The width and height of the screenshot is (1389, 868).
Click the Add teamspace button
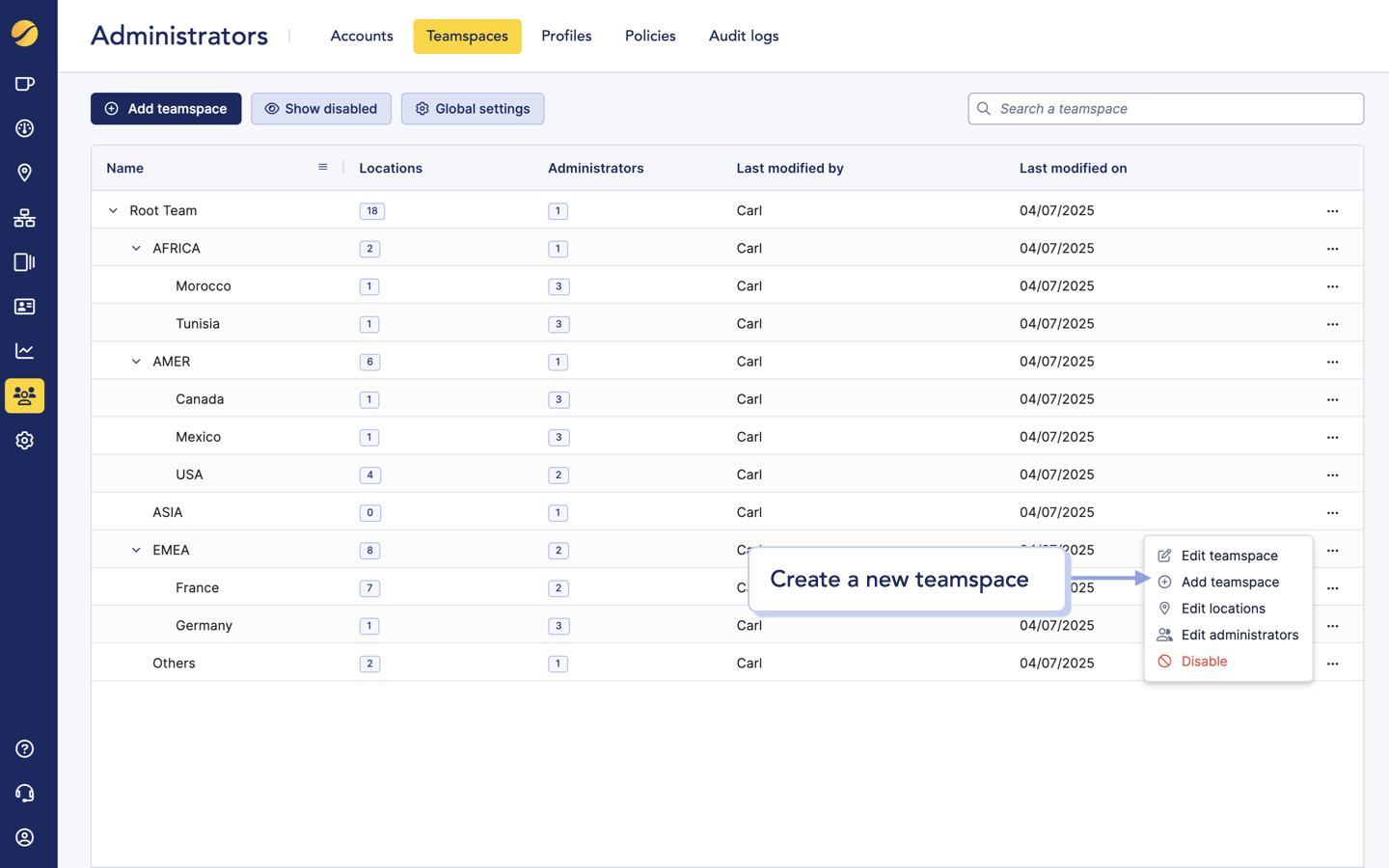tap(166, 109)
